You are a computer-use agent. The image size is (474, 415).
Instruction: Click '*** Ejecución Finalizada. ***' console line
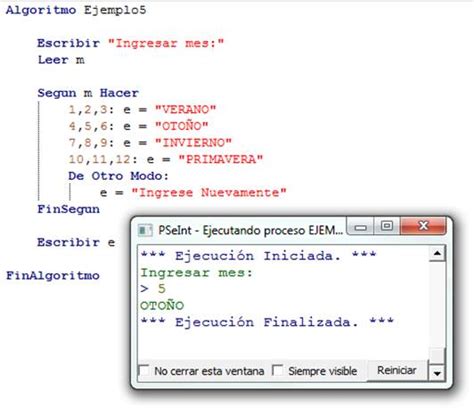(x=267, y=322)
